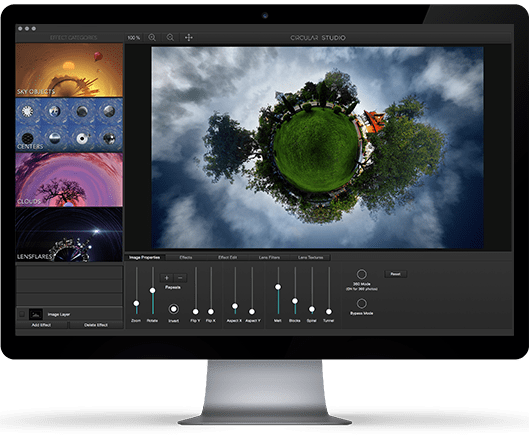Switch to the Image Properties tab
Image resolution: width=529 pixels, height=439 pixels.
point(144,257)
